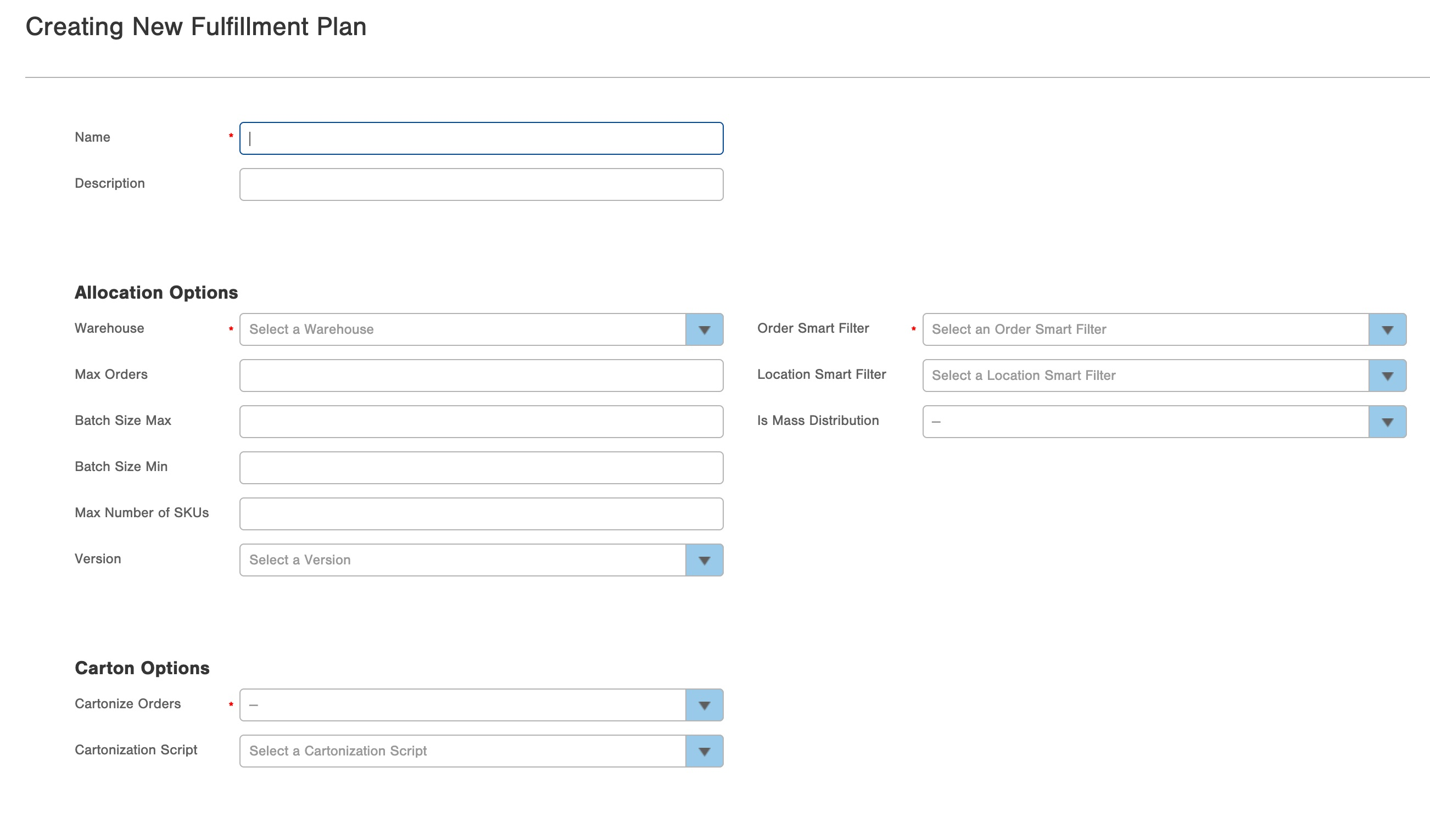Viewport: 1430px width, 840px height.
Task: Click the Cartonize Orders select box
Action: coord(462,705)
